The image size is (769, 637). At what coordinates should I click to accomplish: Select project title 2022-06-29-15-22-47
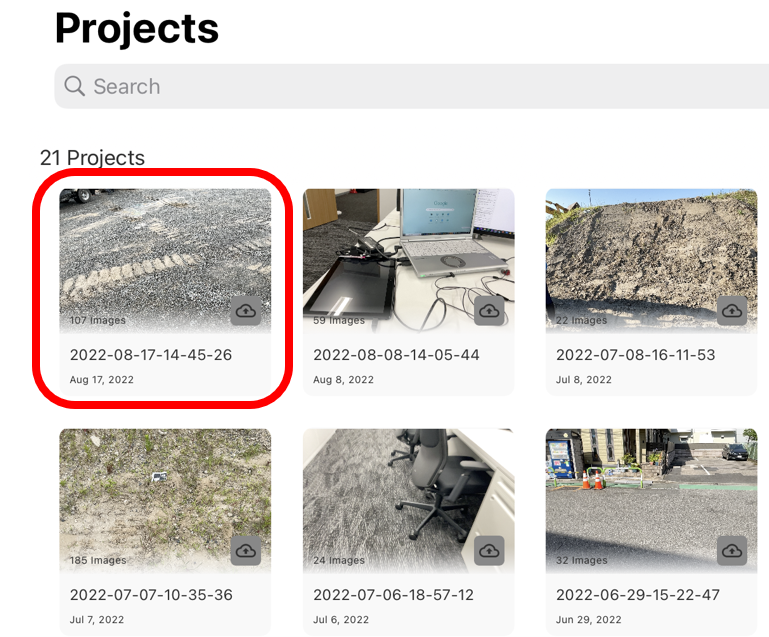(x=638, y=595)
